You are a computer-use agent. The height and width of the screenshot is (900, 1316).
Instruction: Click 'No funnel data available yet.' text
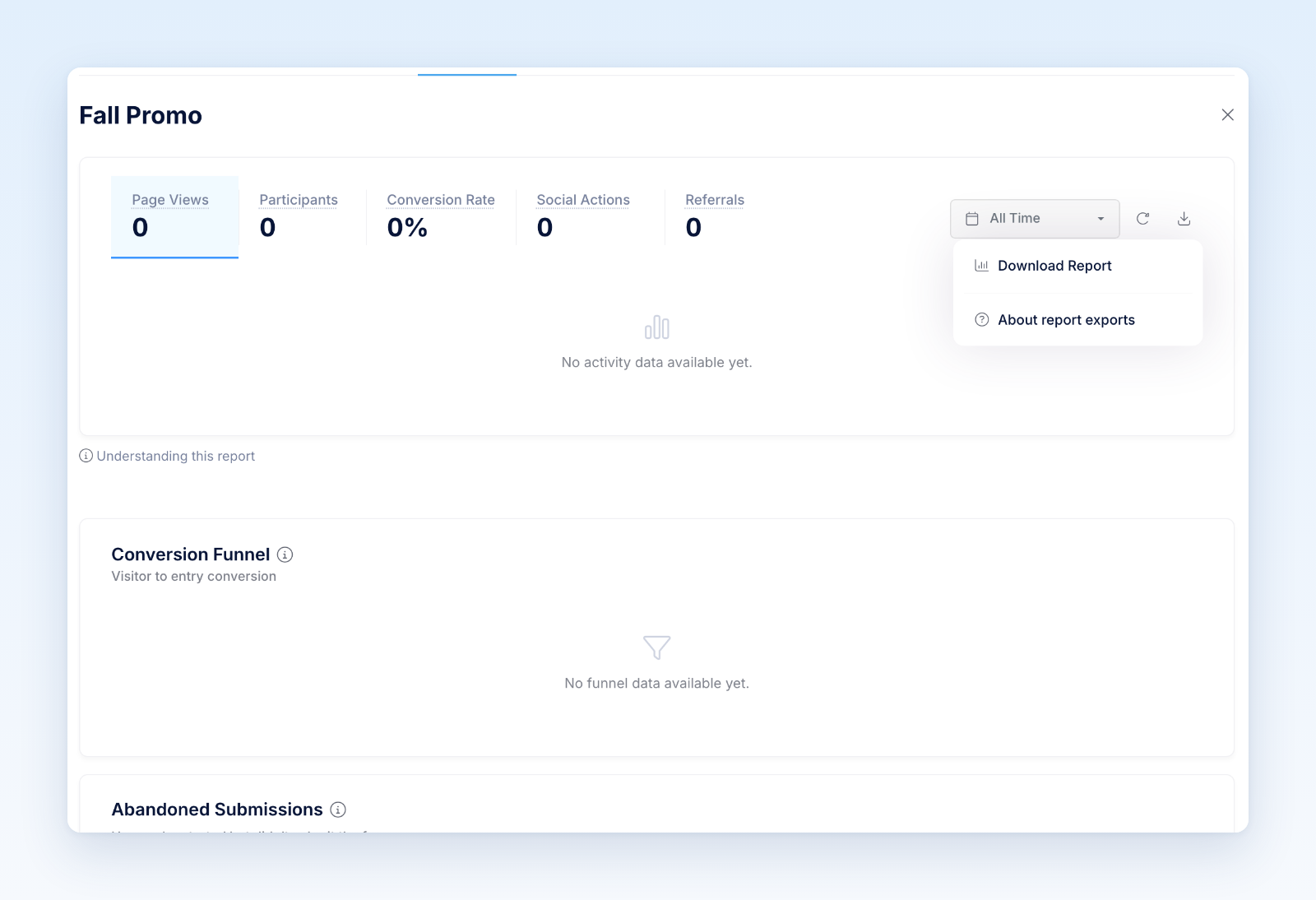[656, 683]
